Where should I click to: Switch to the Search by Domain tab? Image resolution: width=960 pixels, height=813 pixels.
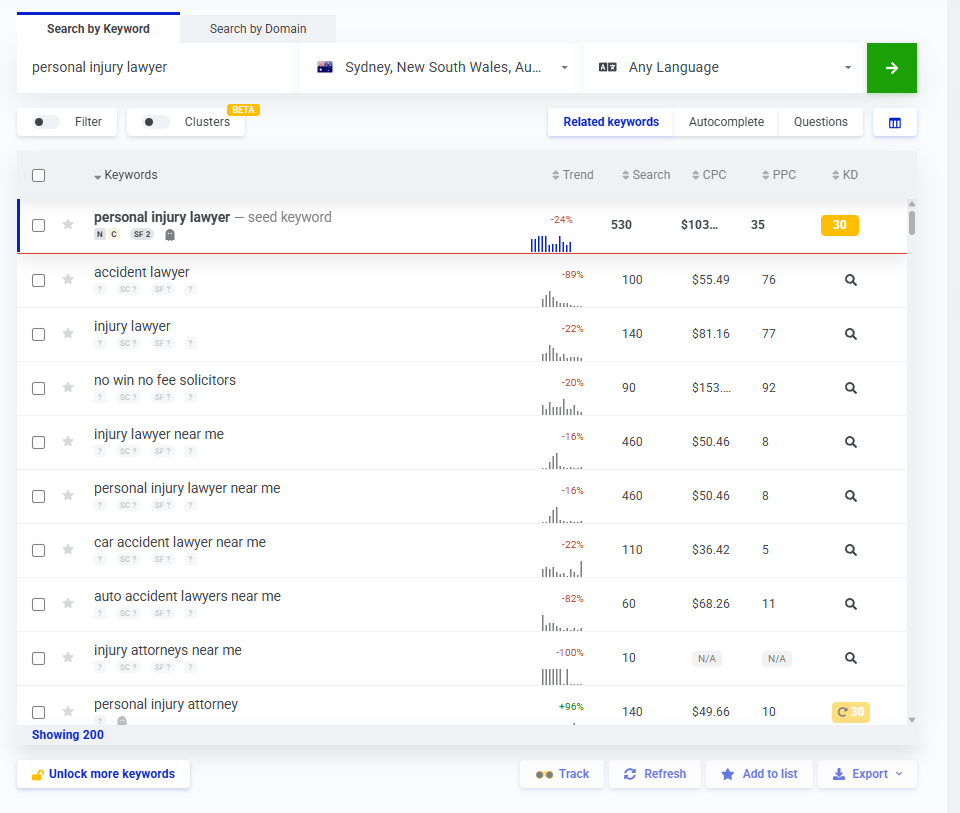[257, 28]
